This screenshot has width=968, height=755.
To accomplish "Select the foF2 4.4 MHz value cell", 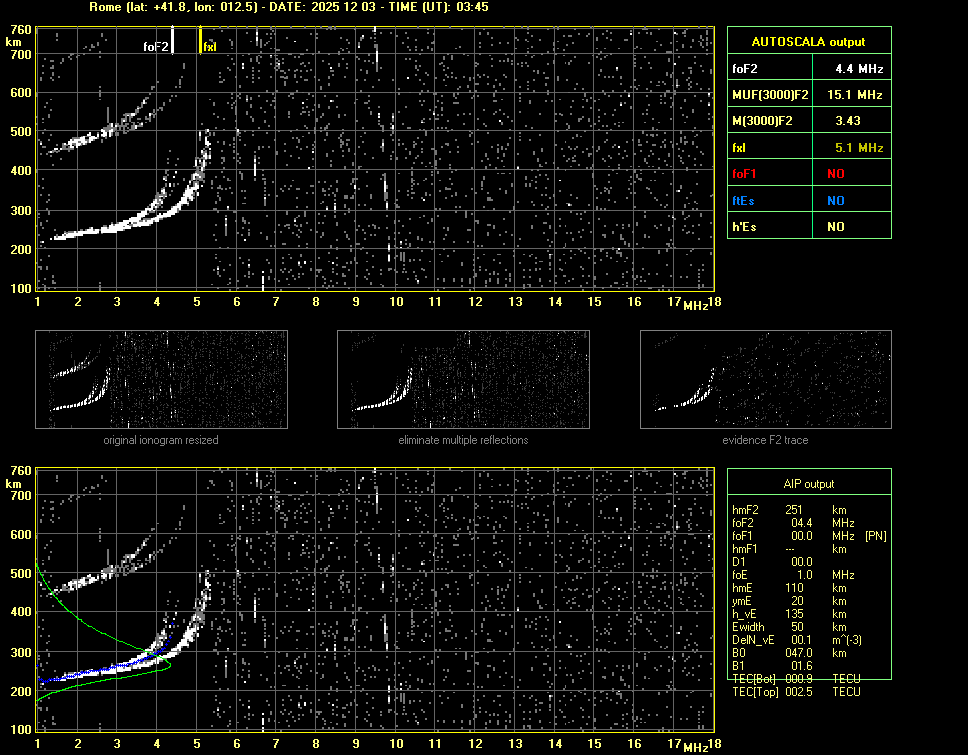I will (x=859, y=69).
